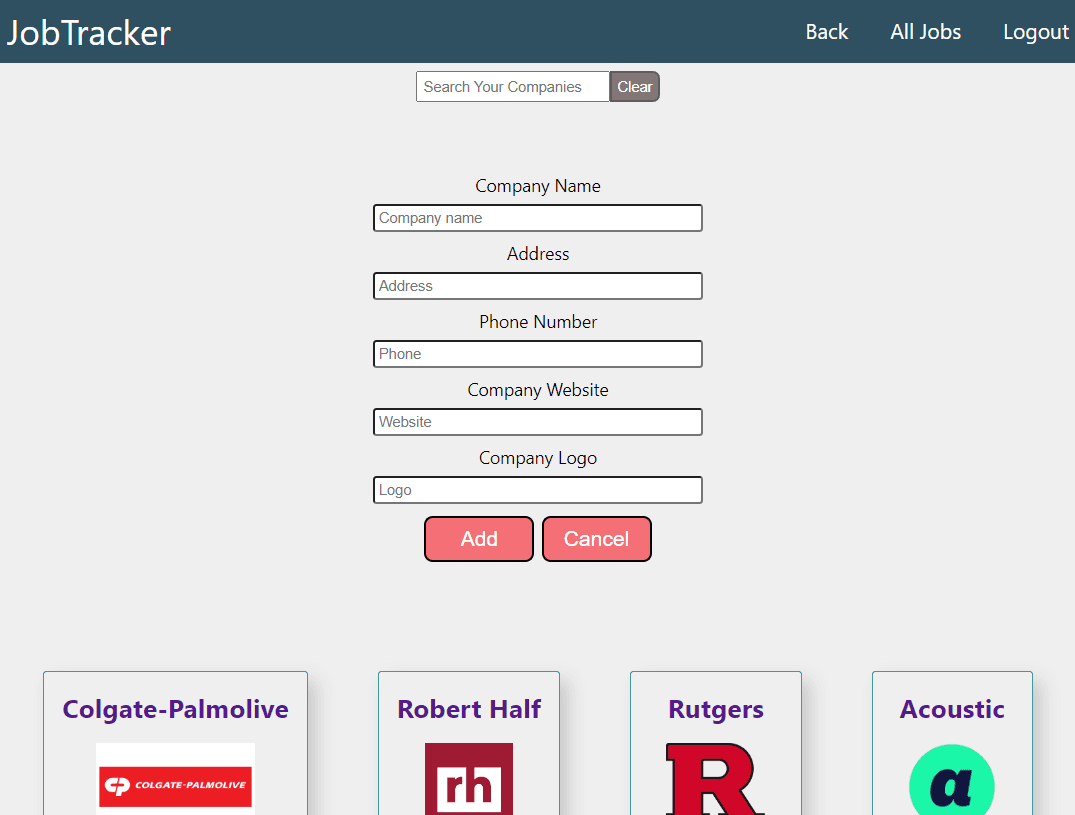This screenshot has height=815, width=1075.
Task: Select the Address input field
Action: click(538, 286)
